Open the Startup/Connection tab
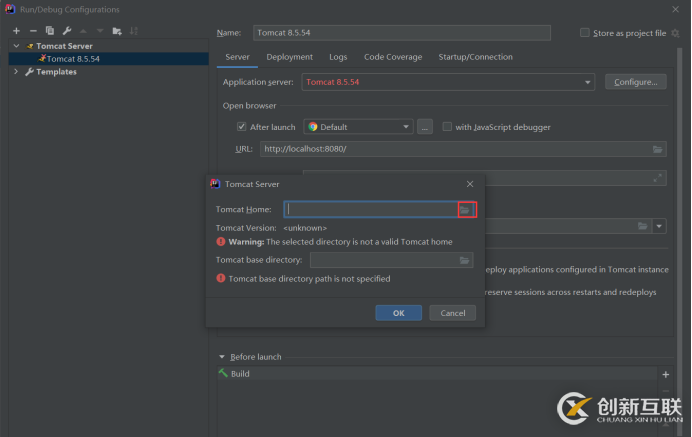Screen dimensions: 692x437 click(475, 57)
